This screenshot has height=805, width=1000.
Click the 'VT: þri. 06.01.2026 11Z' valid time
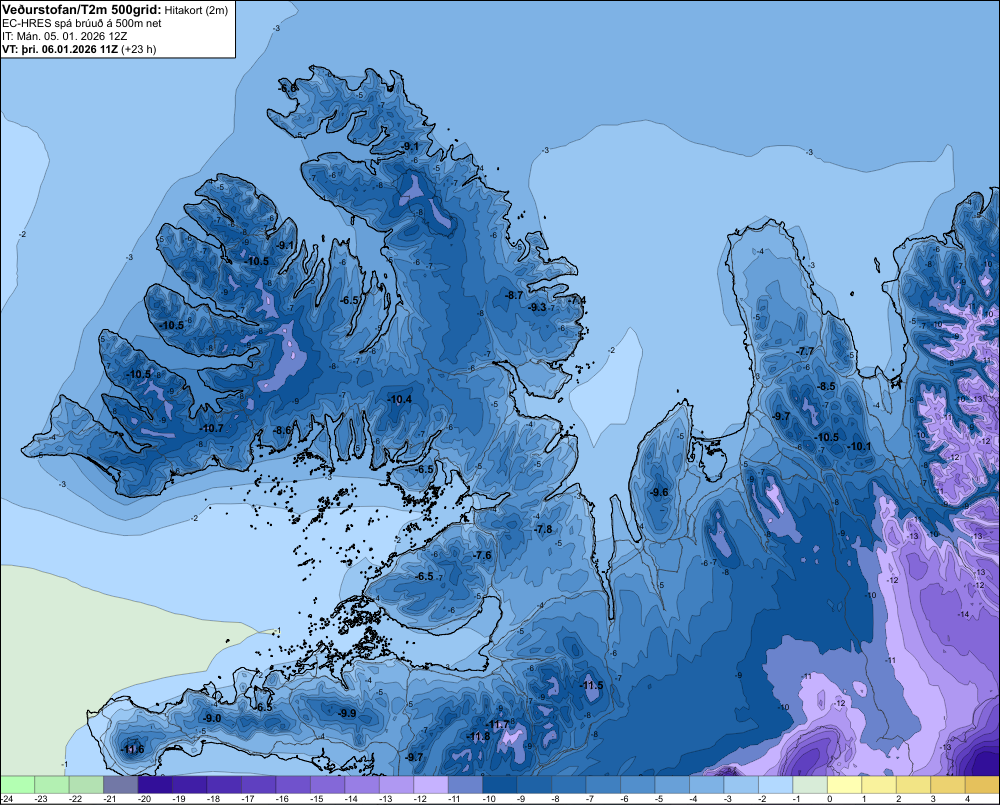click(x=60, y=49)
